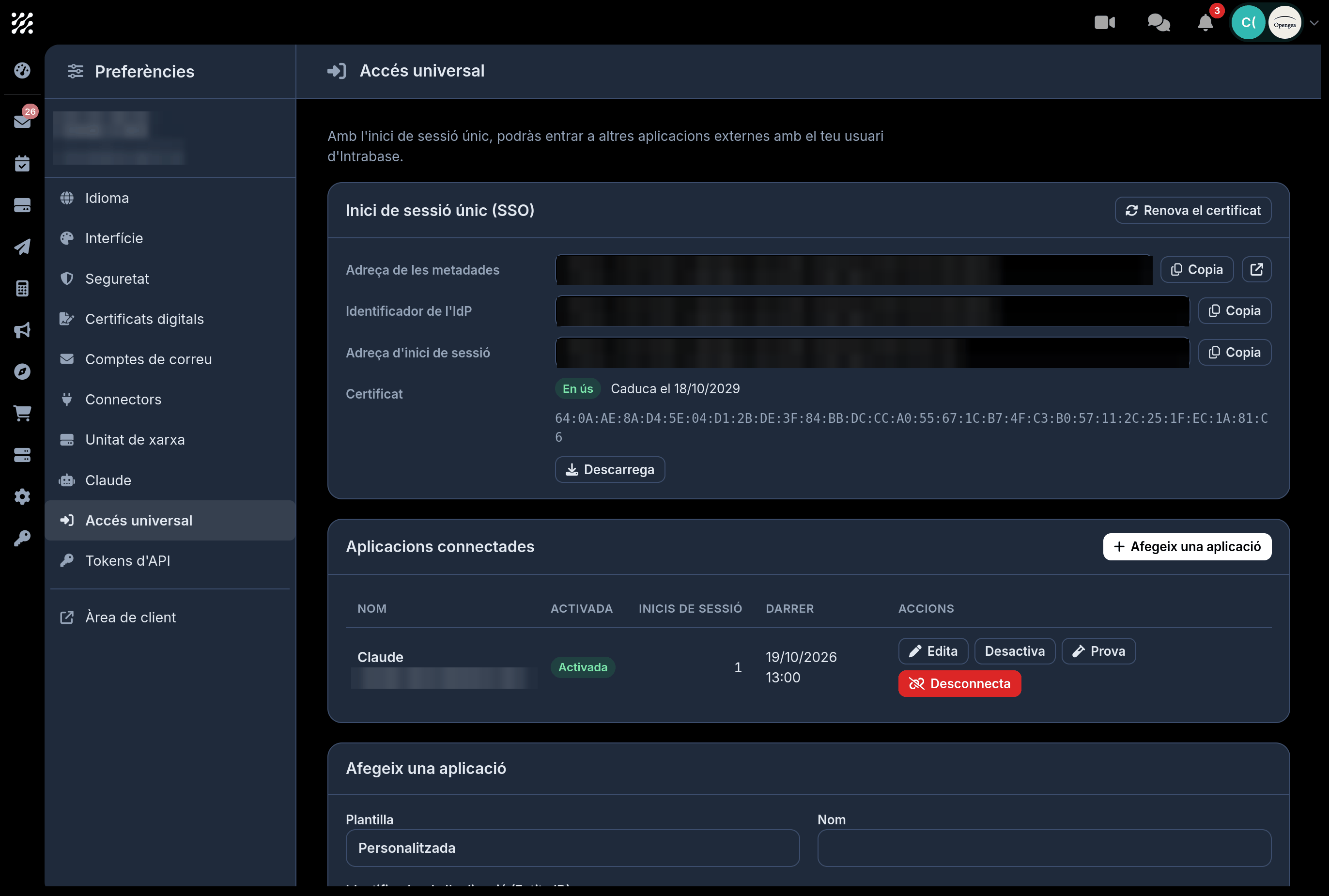1329x896 pixels.
Task: Open Tokens d'API section
Action: point(170,560)
